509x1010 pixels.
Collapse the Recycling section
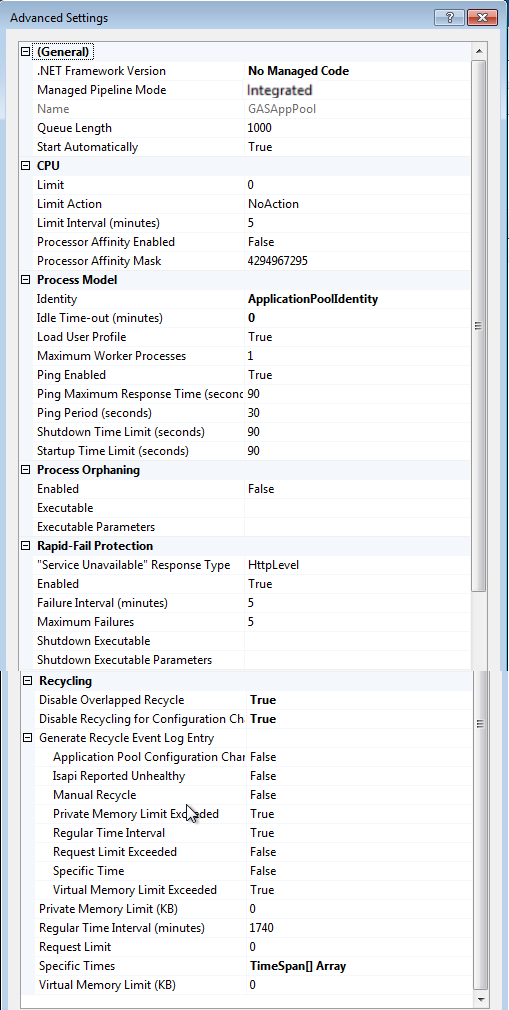click(x=28, y=681)
